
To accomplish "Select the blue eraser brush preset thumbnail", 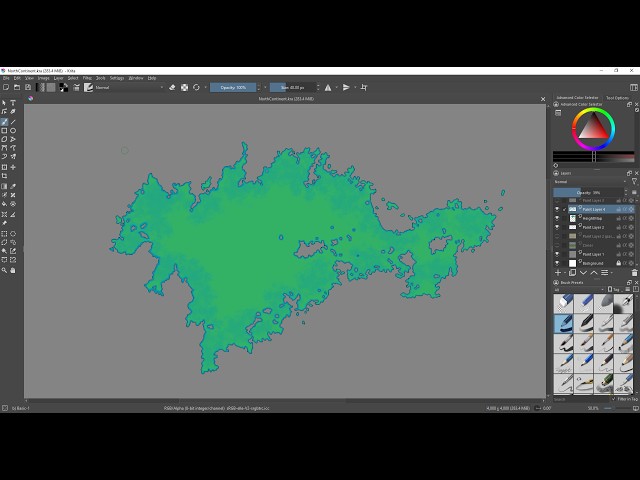I will point(563,304).
